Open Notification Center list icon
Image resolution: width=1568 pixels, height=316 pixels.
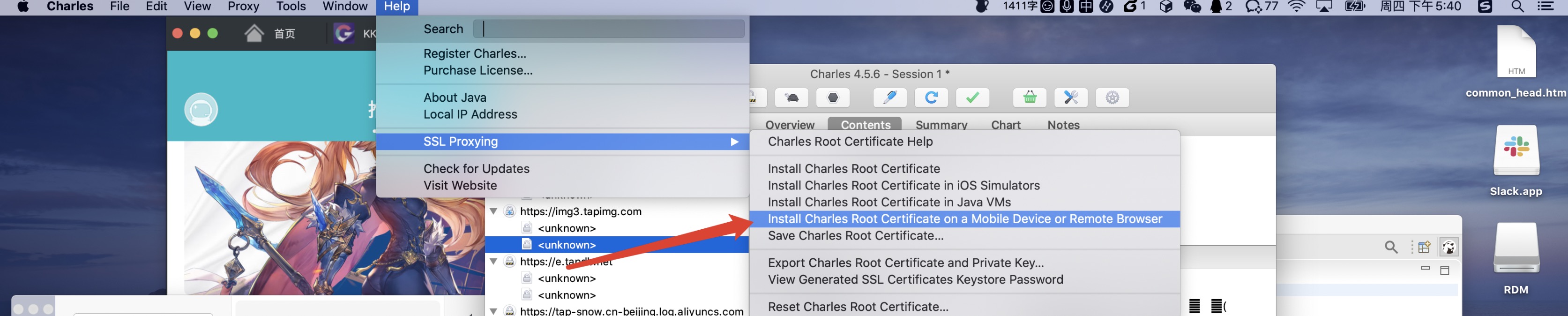pyautogui.click(x=1546, y=7)
